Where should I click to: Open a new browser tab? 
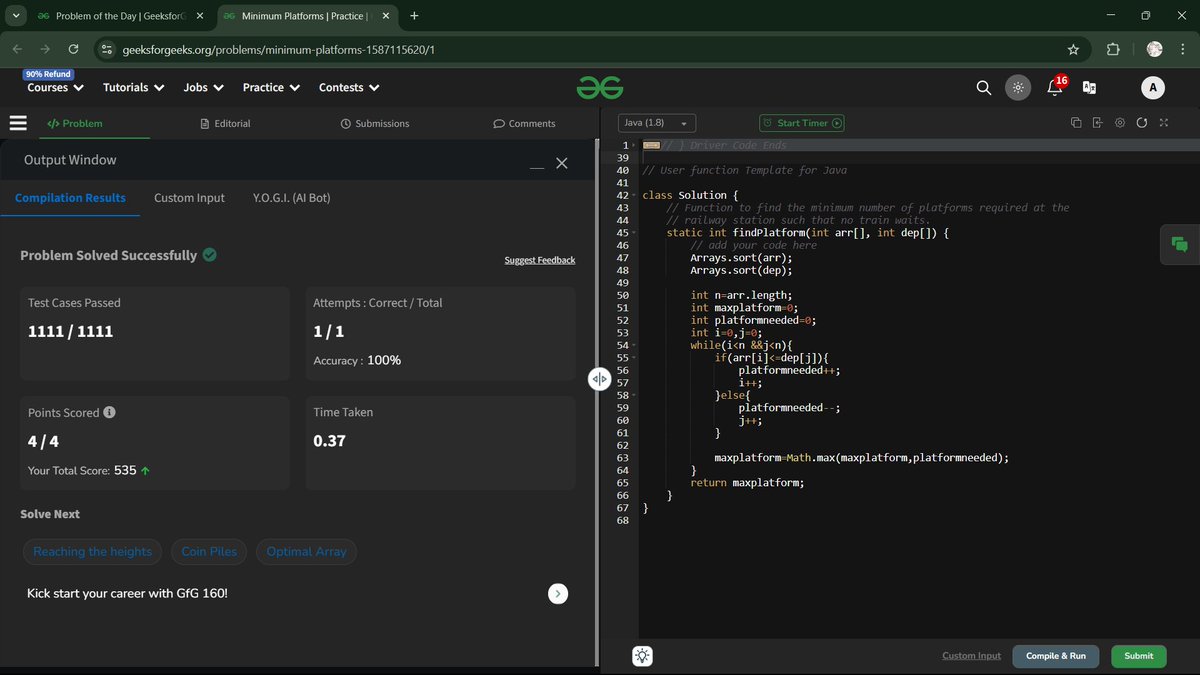pyautogui.click(x=414, y=16)
